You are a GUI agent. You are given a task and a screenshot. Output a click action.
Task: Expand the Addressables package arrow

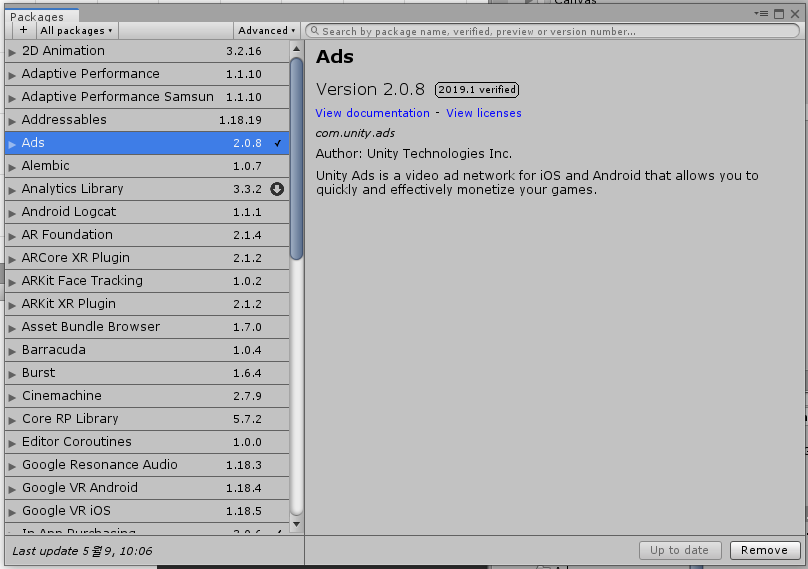[x=12, y=121]
